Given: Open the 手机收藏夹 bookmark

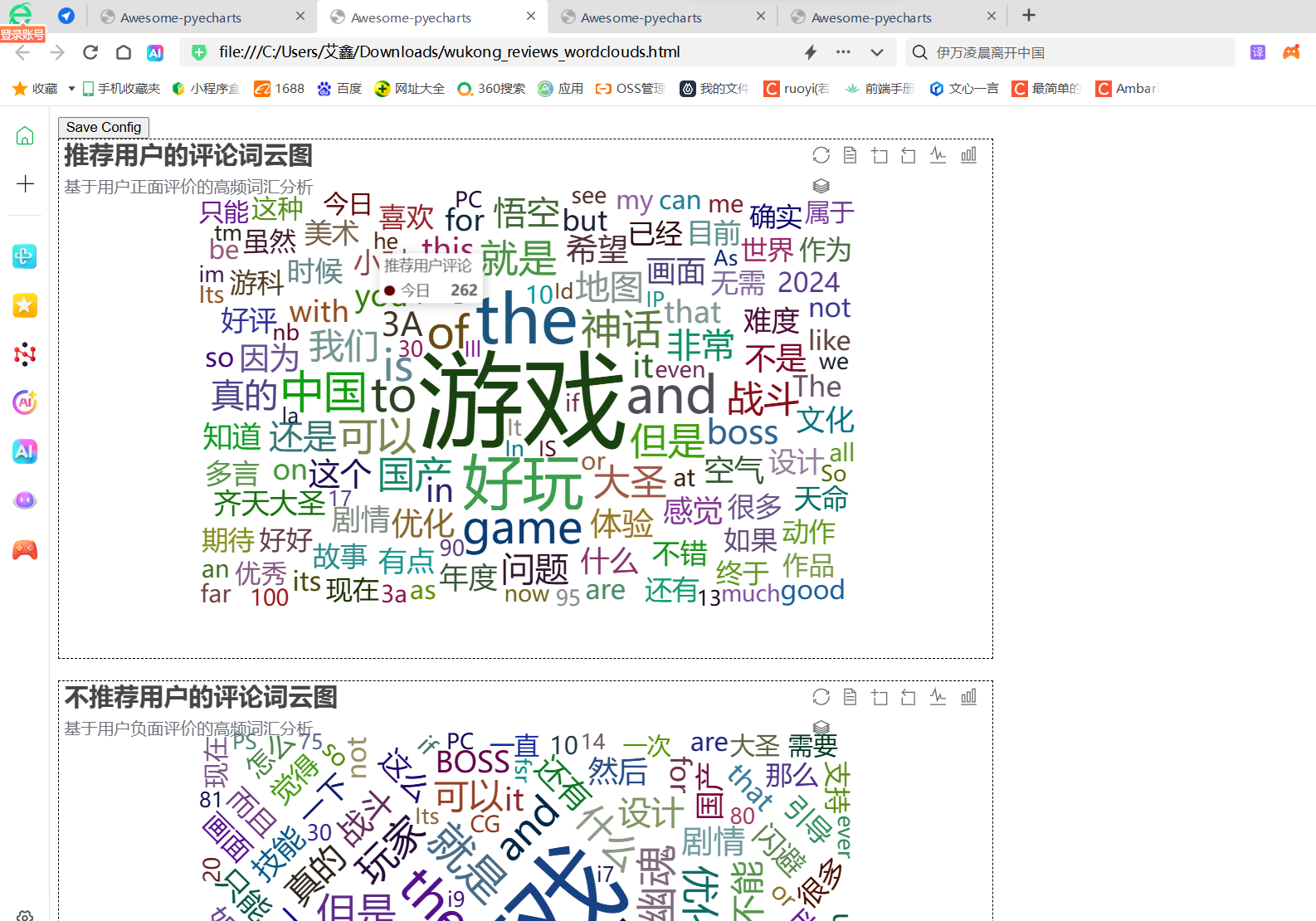Looking at the screenshot, I should coord(121,89).
